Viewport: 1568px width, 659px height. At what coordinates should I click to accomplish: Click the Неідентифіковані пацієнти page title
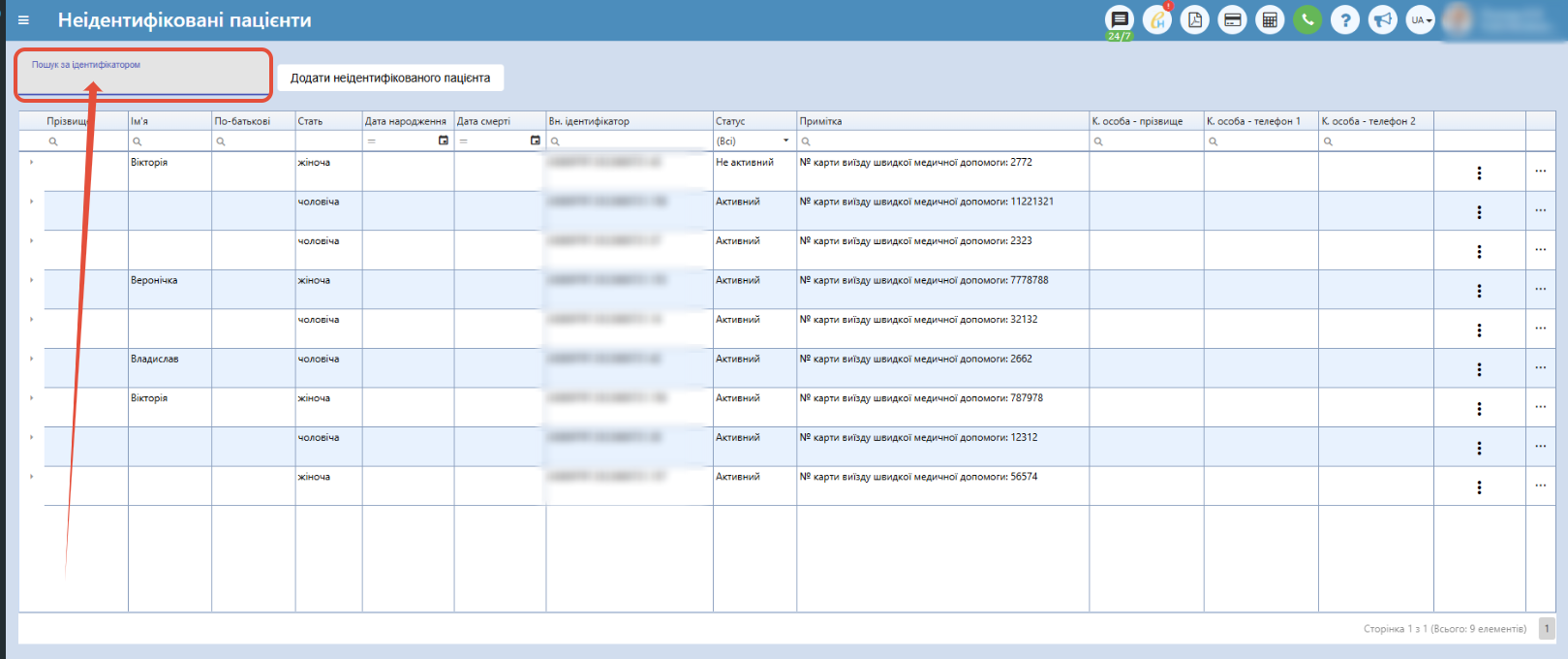(x=185, y=20)
